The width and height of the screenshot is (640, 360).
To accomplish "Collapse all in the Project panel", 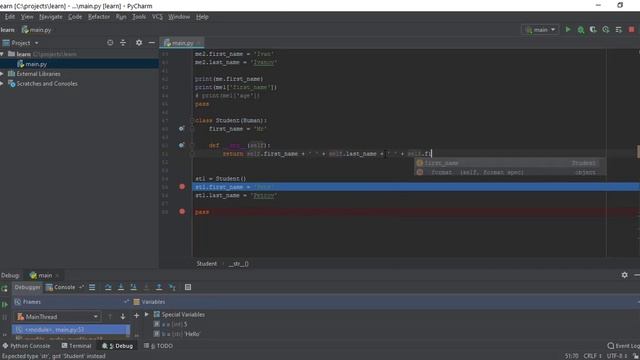I will click(123, 42).
